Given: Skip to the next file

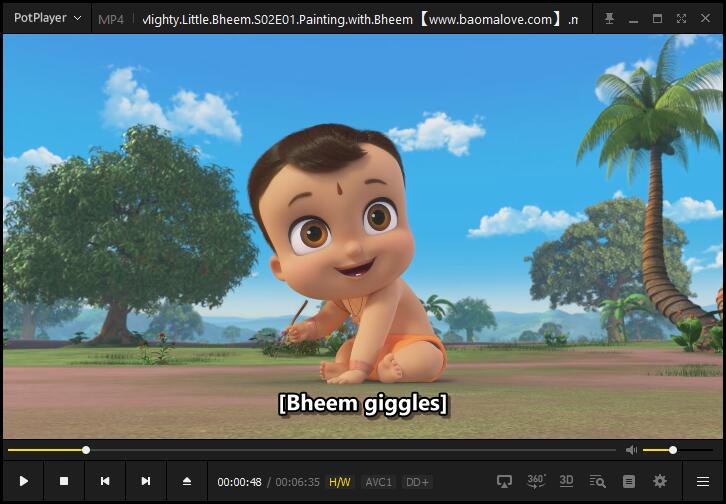Looking at the screenshot, I should coord(145,481).
